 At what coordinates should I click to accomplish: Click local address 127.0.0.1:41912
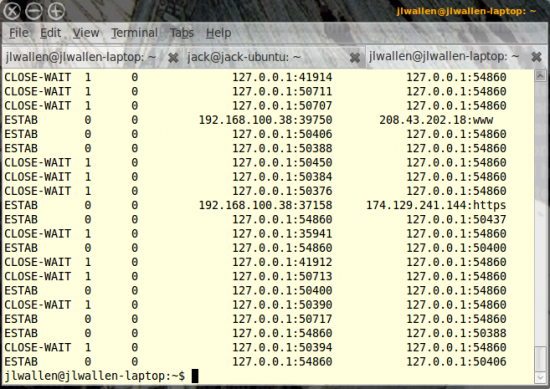[x=282, y=262]
